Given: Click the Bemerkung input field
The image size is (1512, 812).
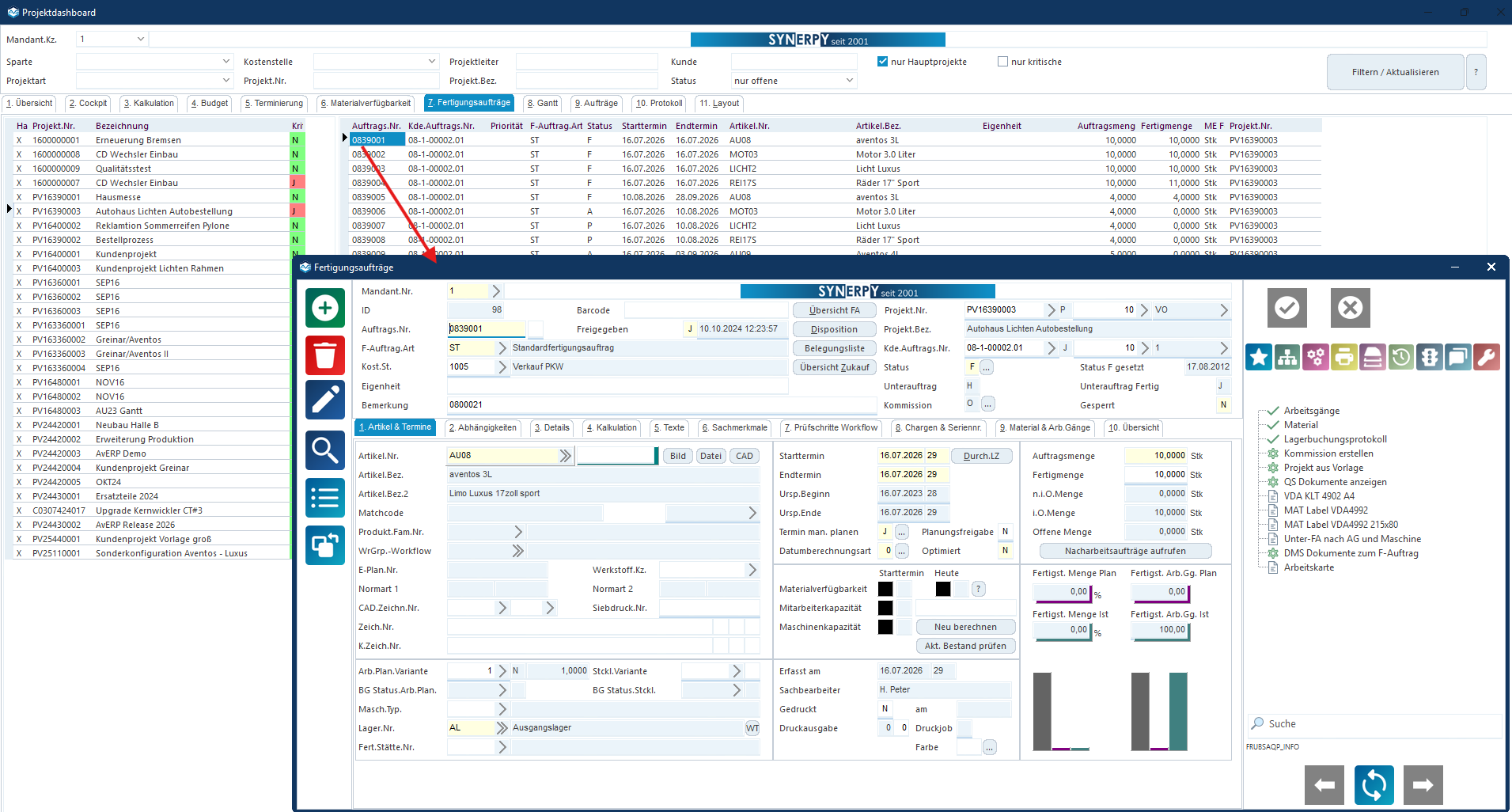Looking at the screenshot, I should tap(617, 405).
